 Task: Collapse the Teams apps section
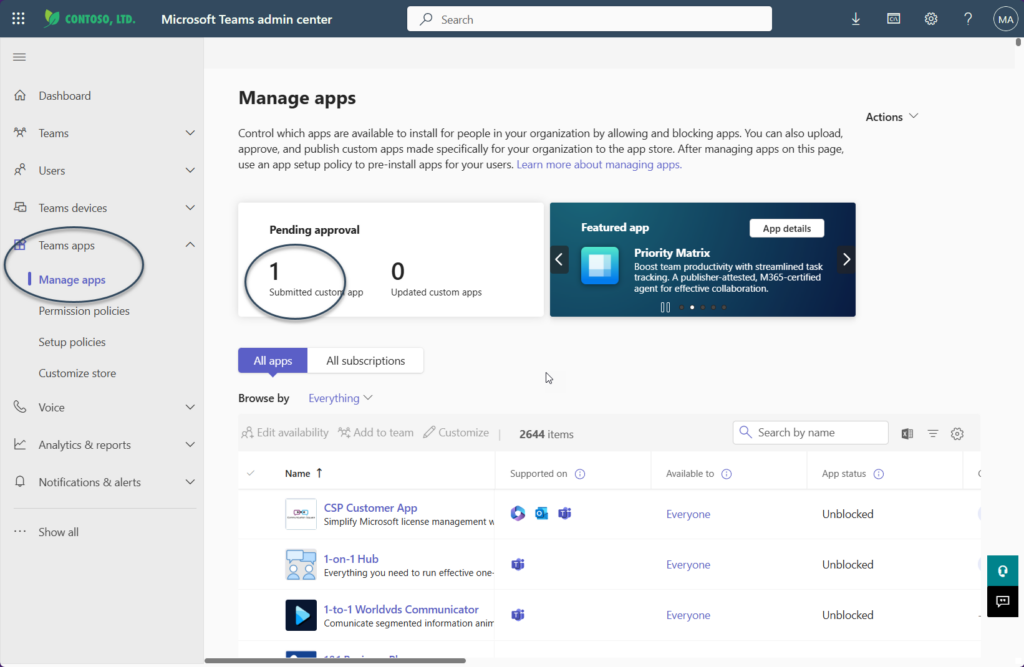click(x=190, y=245)
